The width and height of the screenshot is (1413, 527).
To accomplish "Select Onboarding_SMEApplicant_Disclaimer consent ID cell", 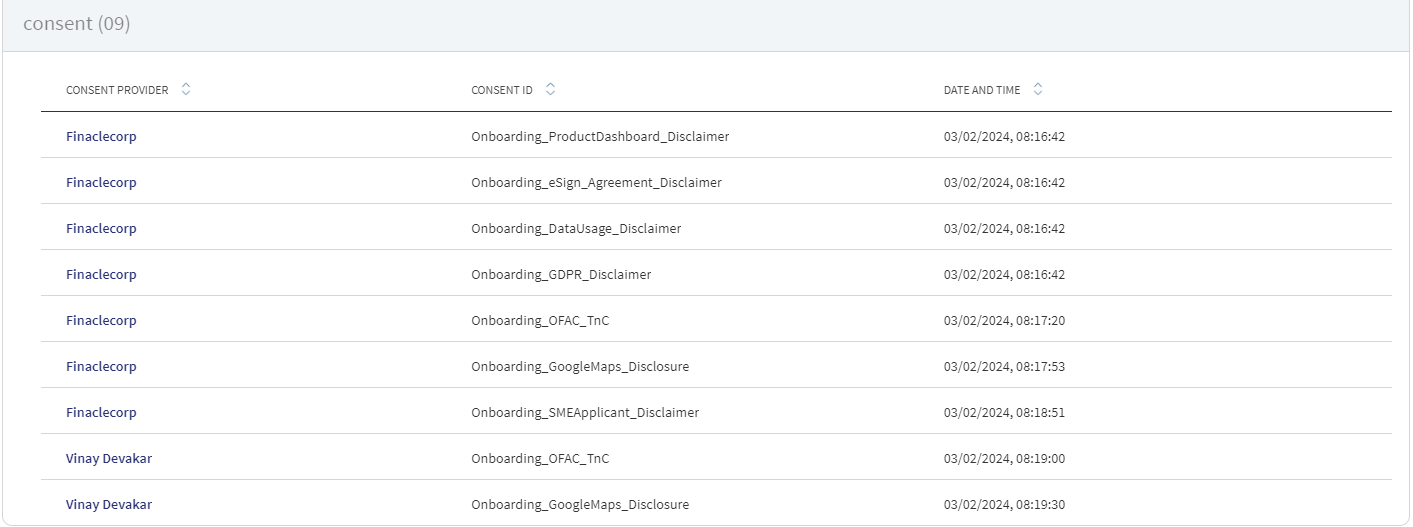I will click(585, 412).
